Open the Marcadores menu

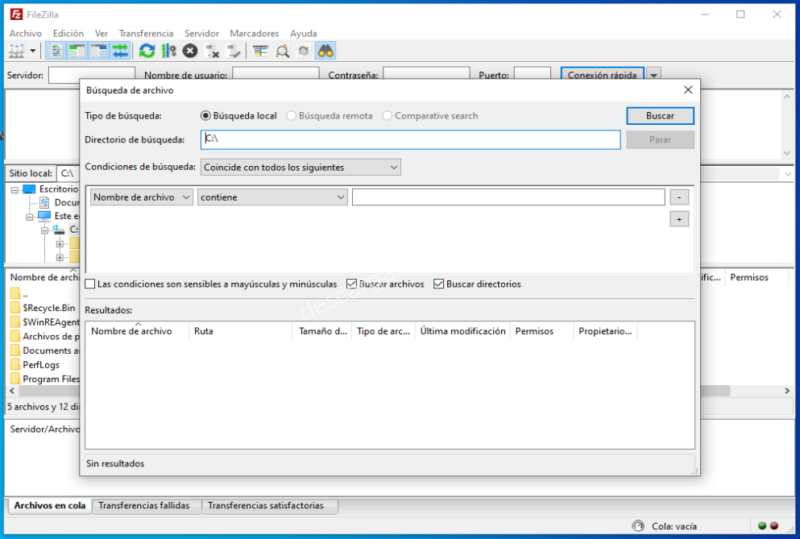pyautogui.click(x=254, y=33)
